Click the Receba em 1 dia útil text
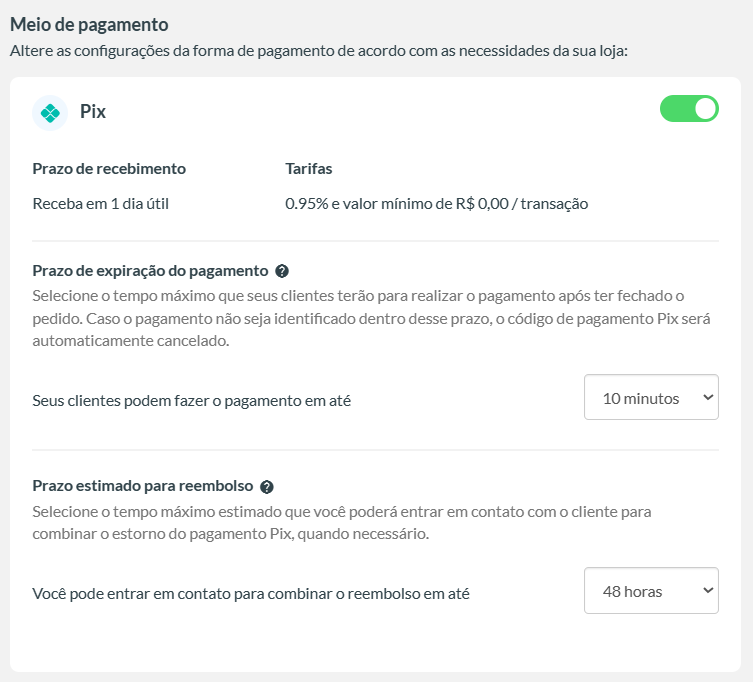This screenshot has width=753, height=682. (100, 204)
